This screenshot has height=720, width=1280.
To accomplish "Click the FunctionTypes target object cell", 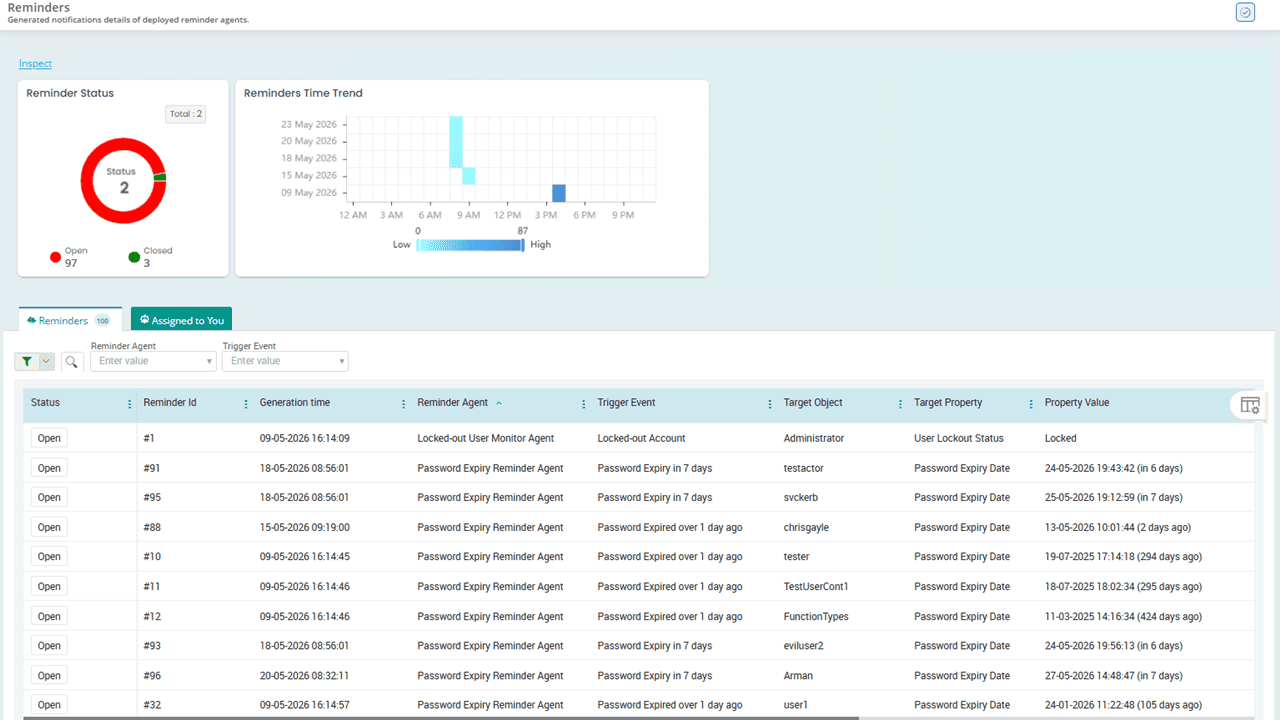I will click(x=816, y=616).
